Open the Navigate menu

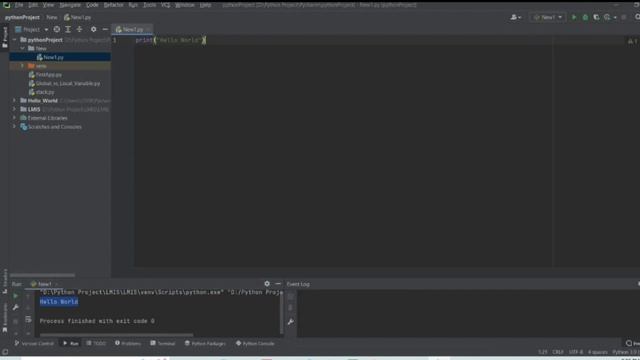[70, 5]
